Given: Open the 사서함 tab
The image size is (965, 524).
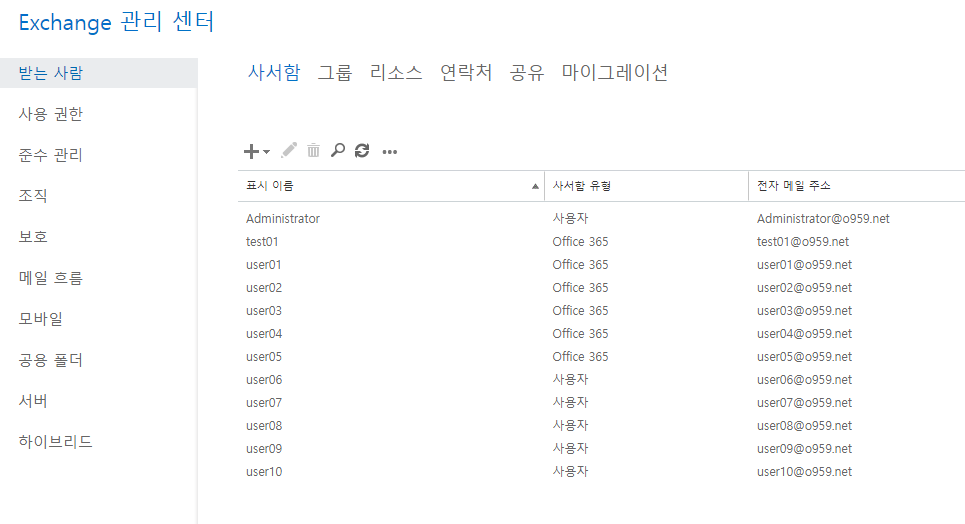Looking at the screenshot, I should (x=274, y=73).
